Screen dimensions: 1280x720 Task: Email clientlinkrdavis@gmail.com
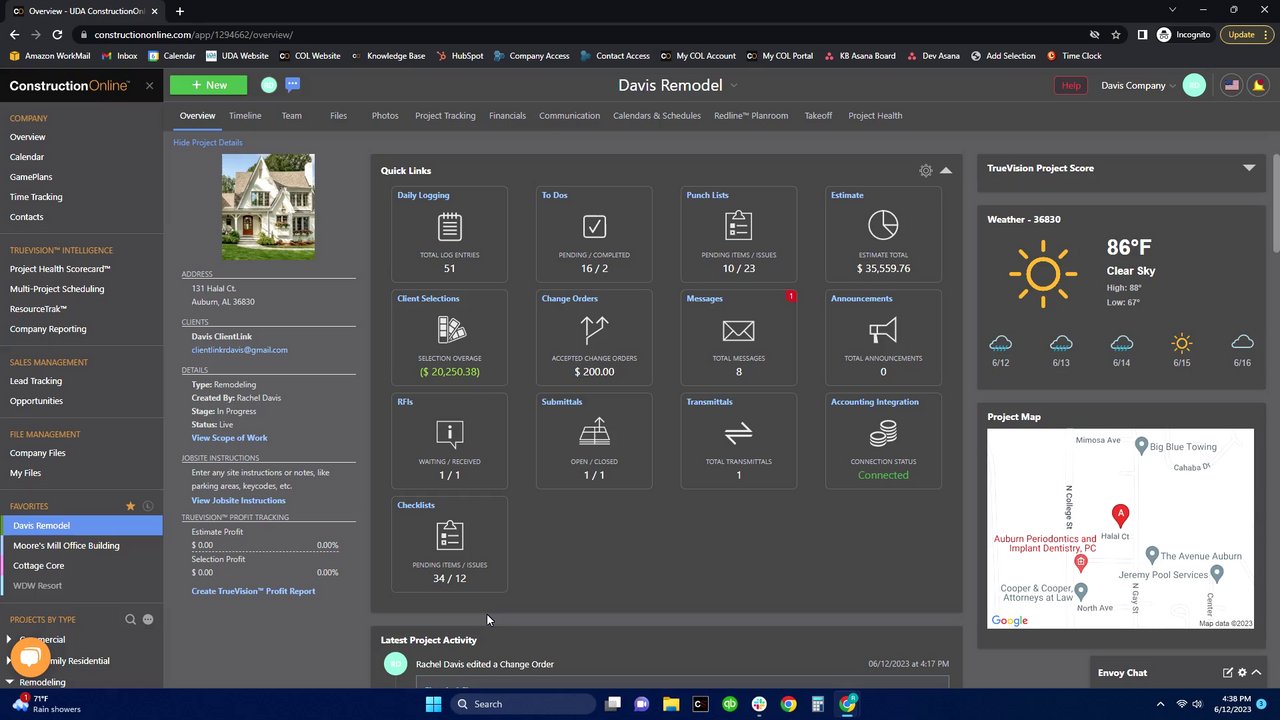pyautogui.click(x=239, y=350)
